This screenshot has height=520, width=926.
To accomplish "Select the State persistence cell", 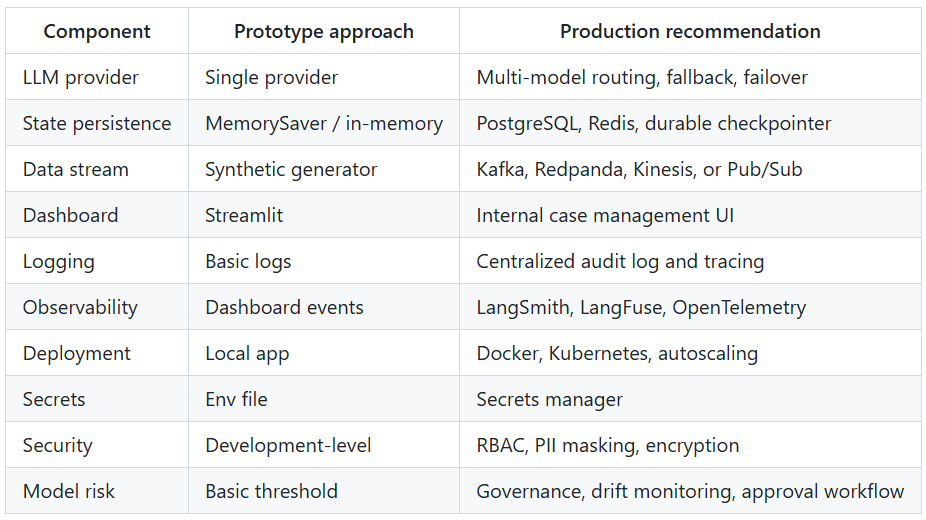I will tap(97, 123).
